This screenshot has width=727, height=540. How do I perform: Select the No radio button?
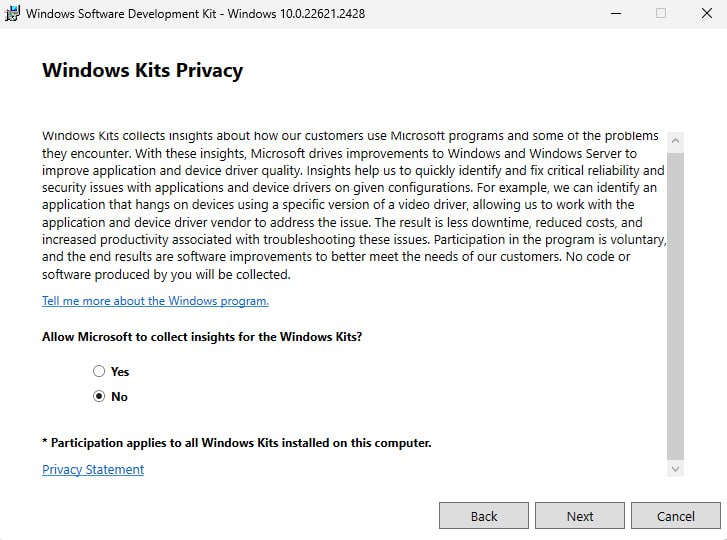coord(99,396)
